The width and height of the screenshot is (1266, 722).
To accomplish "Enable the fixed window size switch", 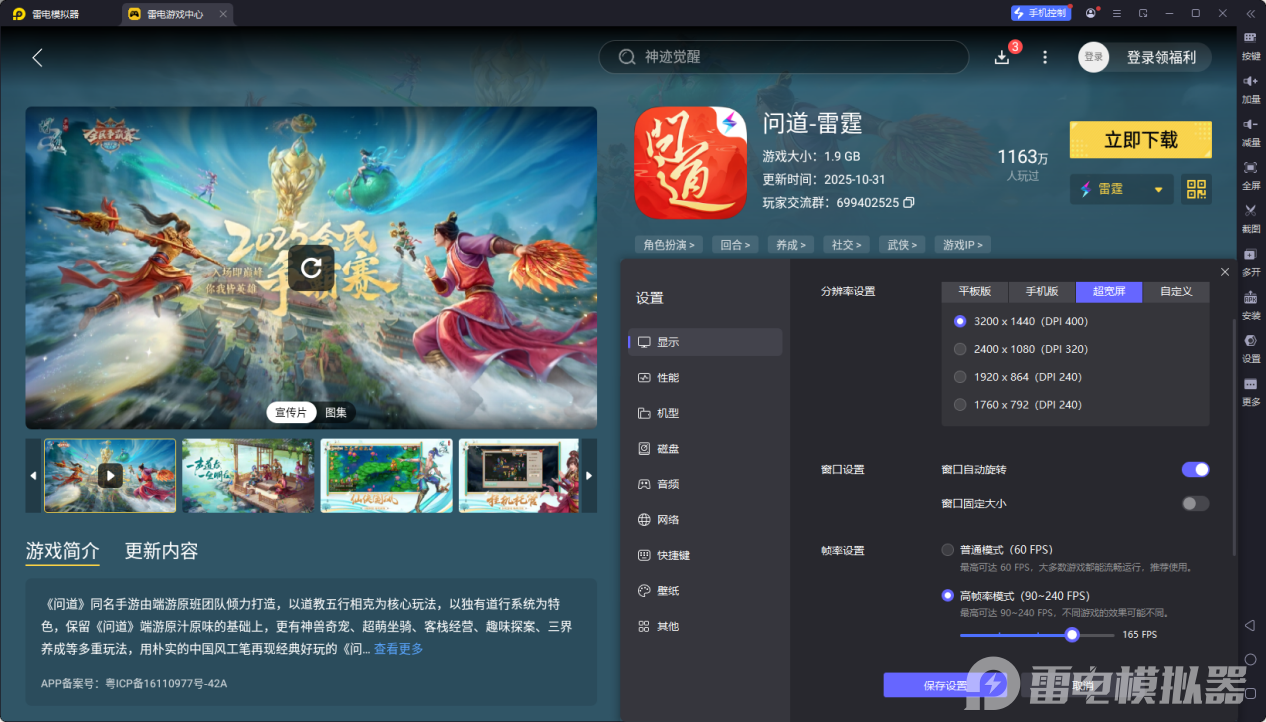I will [1195, 503].
